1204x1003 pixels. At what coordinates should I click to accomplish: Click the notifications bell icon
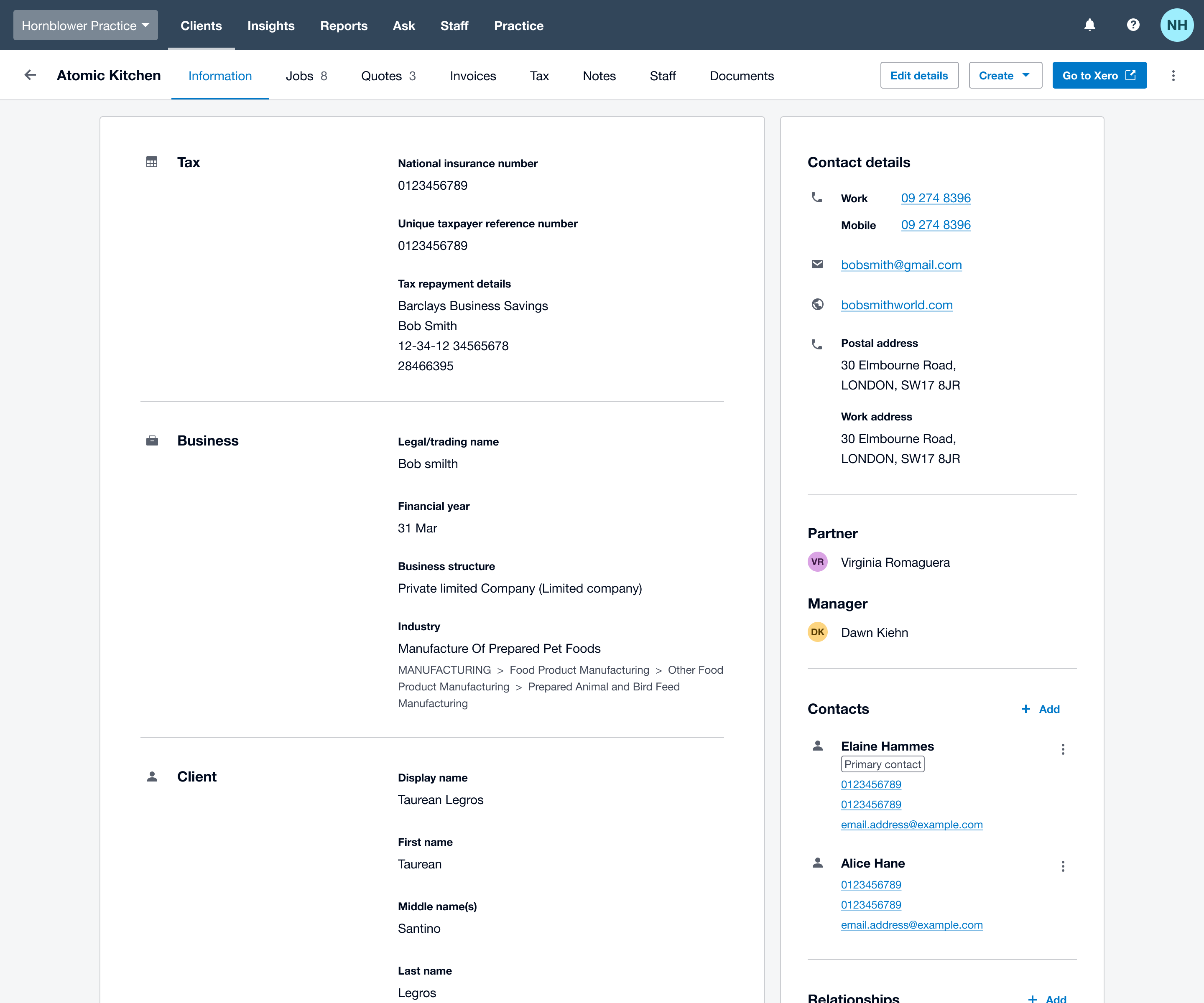click(x=1089, y=25)
